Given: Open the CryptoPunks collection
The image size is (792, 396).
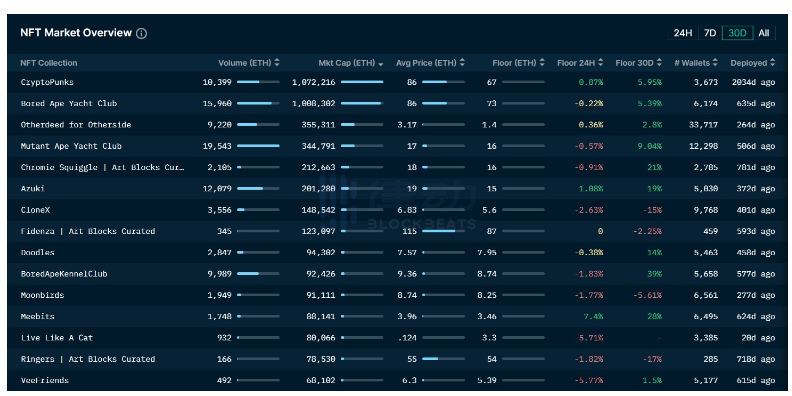Looking at the screenshot, I should 47,82.
